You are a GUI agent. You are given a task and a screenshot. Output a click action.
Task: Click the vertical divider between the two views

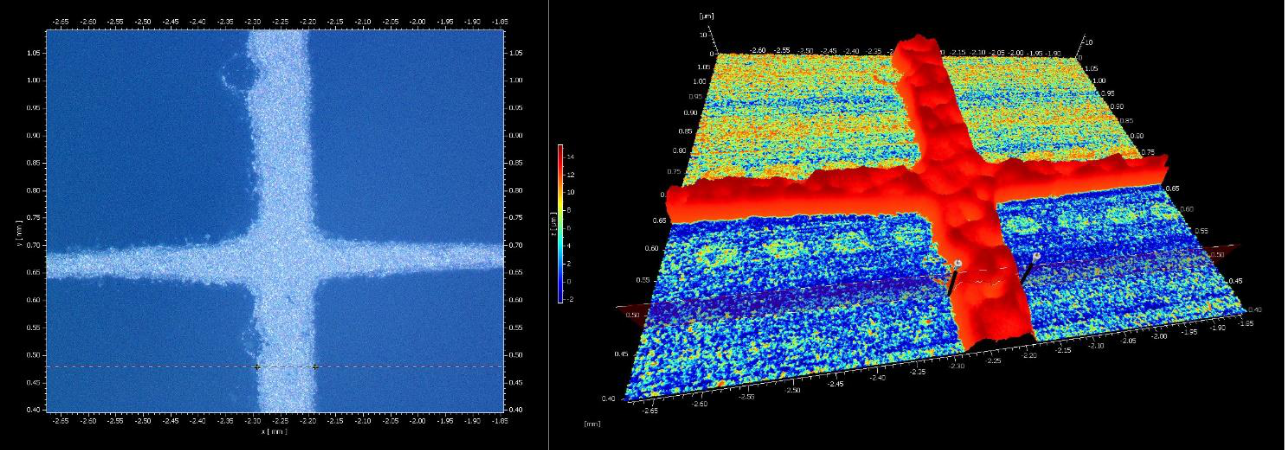point(548,225)
